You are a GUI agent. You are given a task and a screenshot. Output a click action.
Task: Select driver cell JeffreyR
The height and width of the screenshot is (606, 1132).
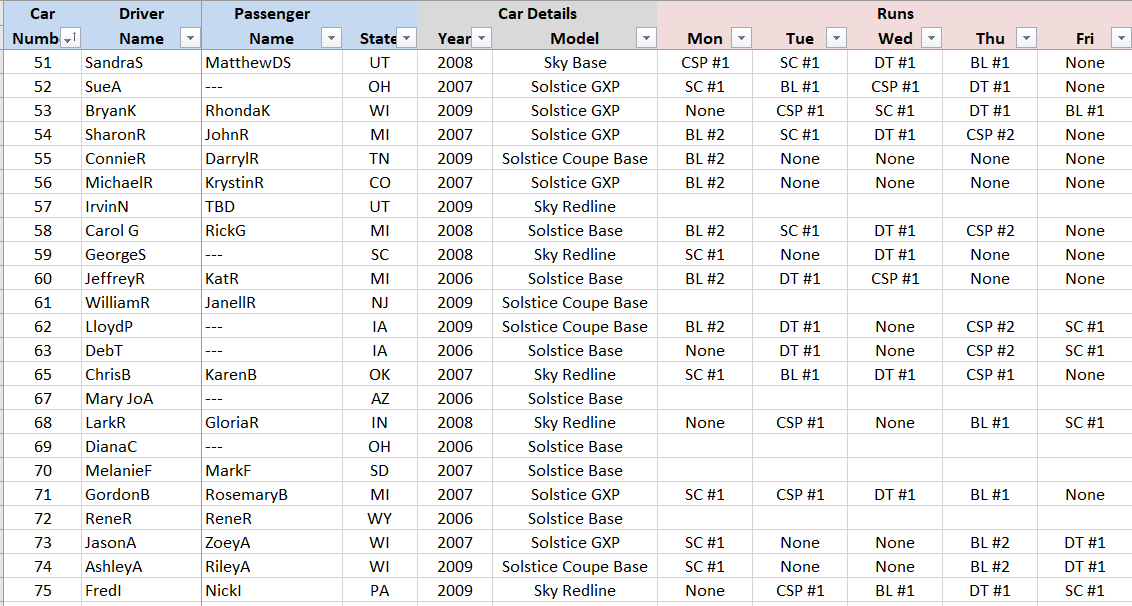click(142, 279)
